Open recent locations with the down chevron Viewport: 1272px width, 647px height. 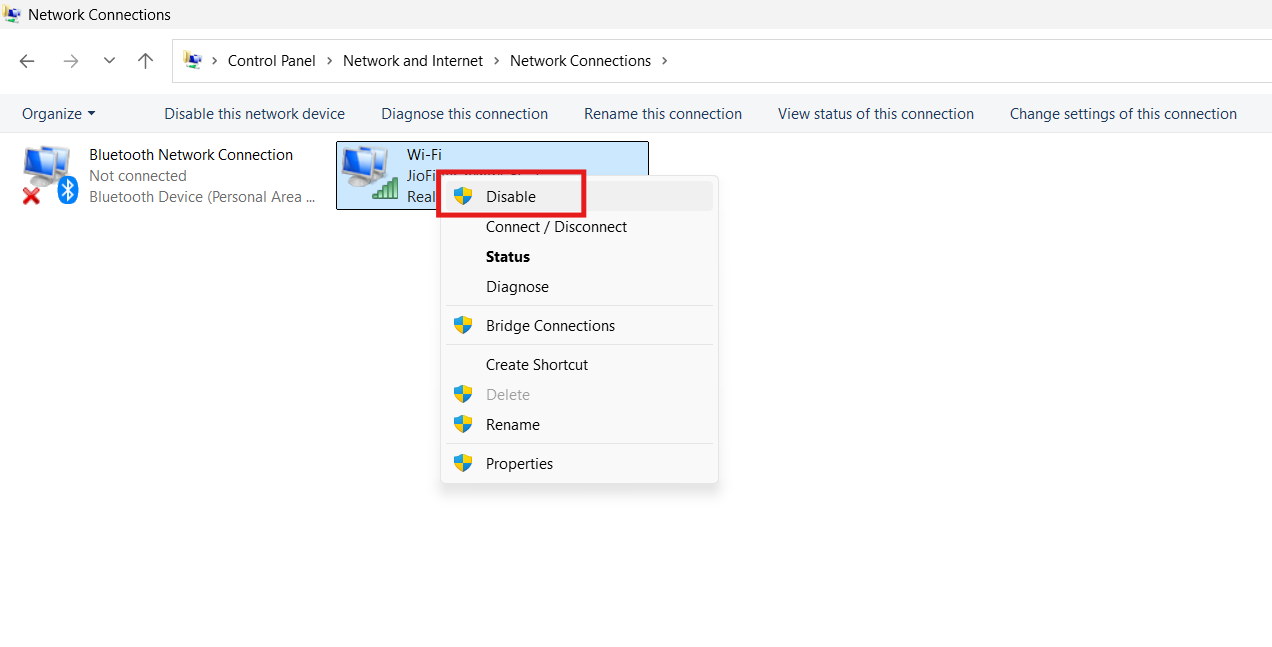(109, 61)
